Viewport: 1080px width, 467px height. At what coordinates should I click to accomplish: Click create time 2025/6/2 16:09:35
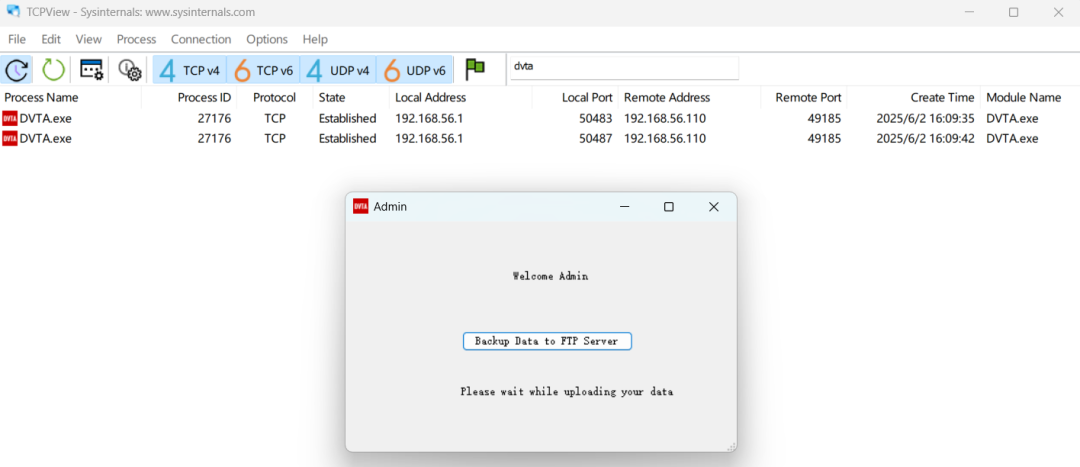925,118
